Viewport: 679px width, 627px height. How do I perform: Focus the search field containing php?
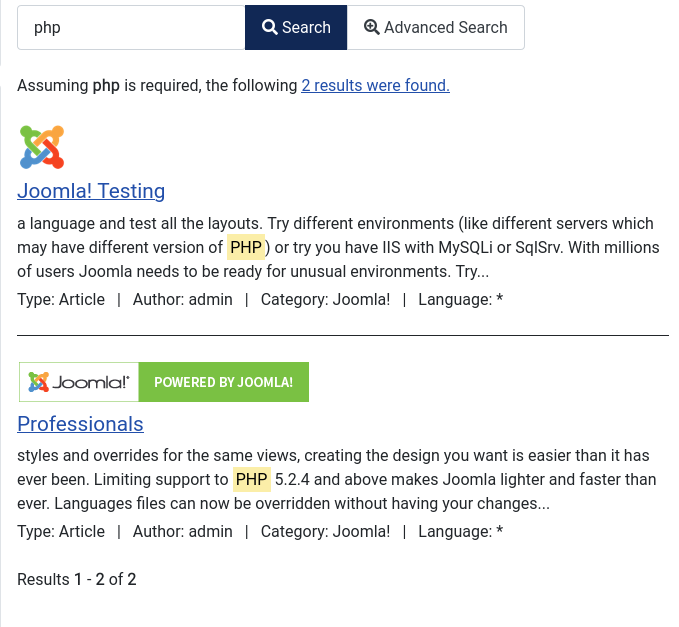[x=131, y=28]
